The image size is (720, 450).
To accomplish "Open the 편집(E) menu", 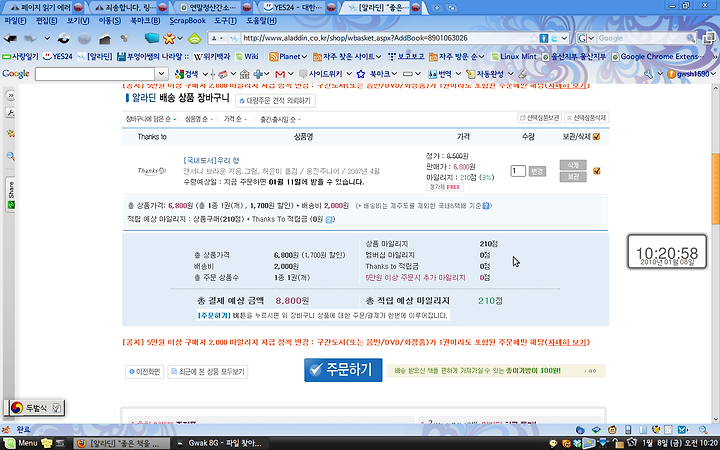I will pyautogui.click(x=46, y=21).
